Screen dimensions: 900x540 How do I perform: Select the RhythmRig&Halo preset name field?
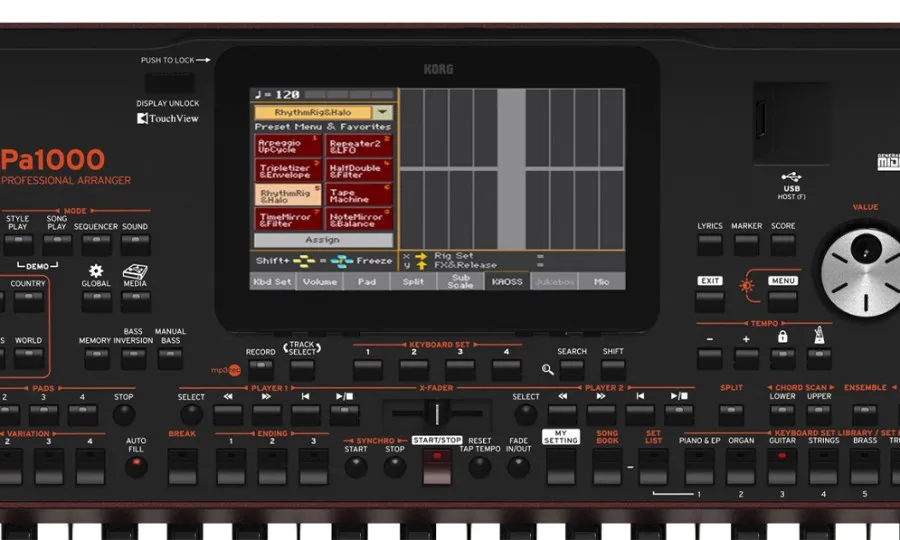point(313,112)
